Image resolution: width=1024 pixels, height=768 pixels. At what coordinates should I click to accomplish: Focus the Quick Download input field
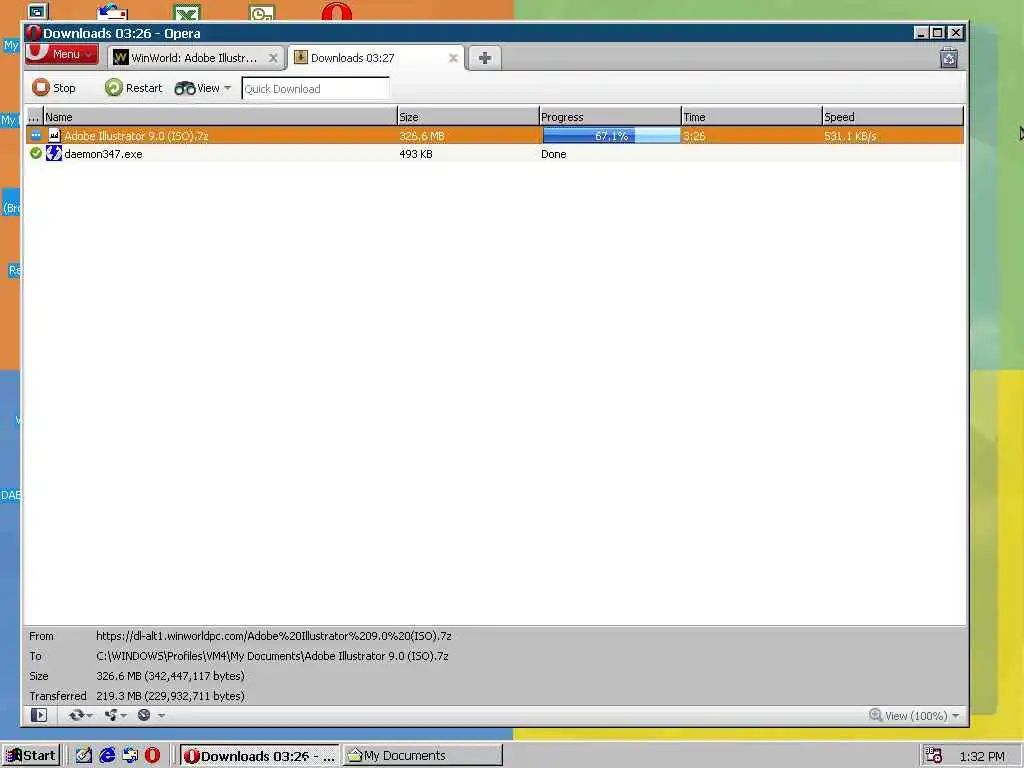[x=315, y=88]
